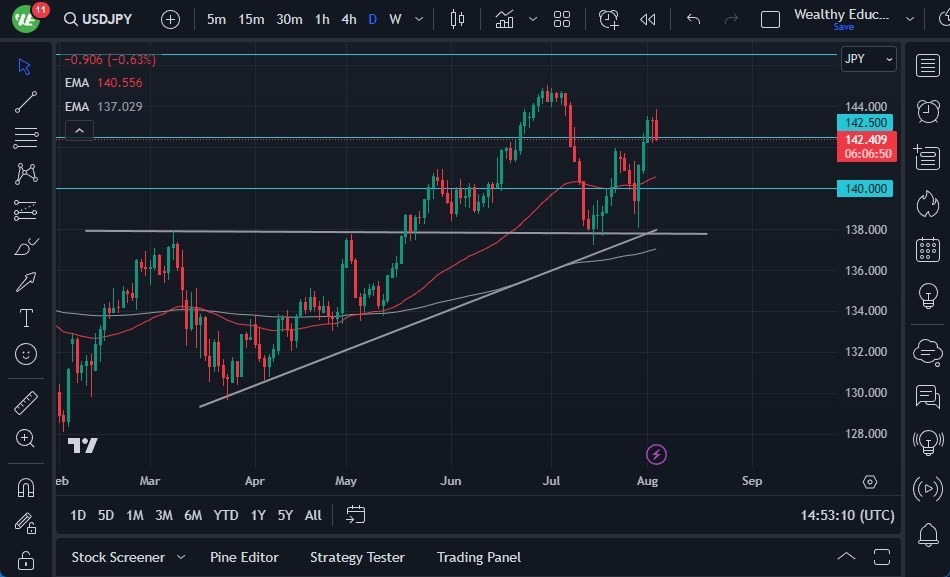Select the Text annotation tool
Image resolution: width=950 pixels, height=577 pixels.
click(x=25, y=318)
